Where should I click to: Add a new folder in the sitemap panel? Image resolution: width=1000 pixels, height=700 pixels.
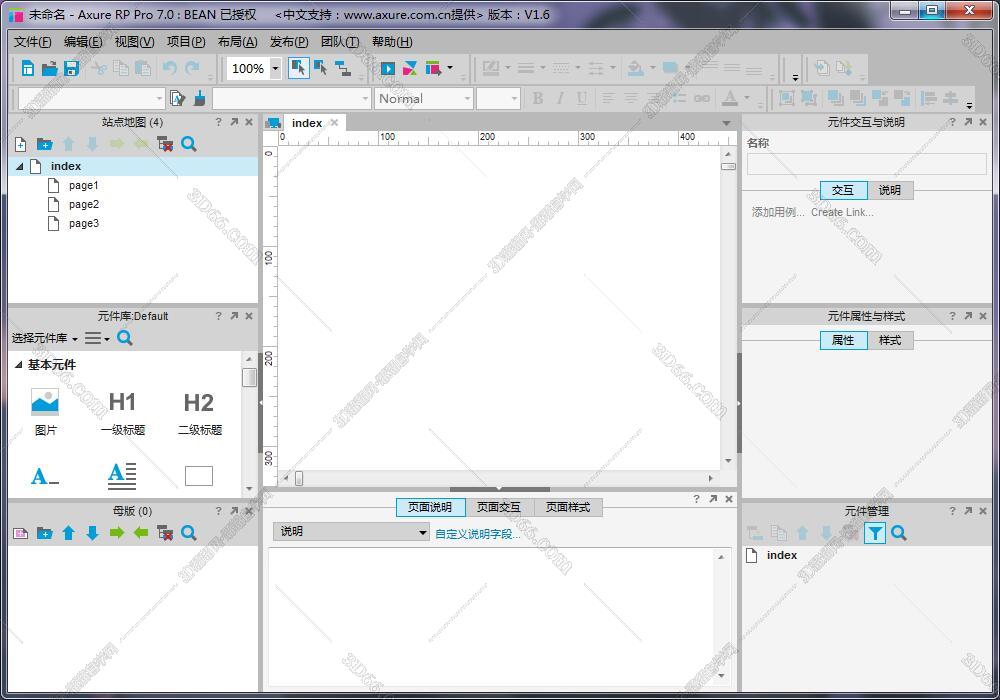(44, 144)
